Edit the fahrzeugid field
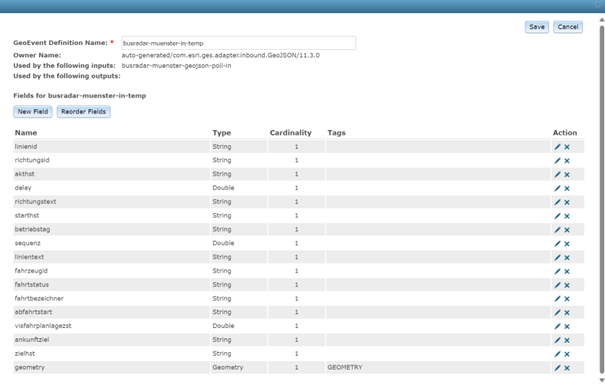 557,271
